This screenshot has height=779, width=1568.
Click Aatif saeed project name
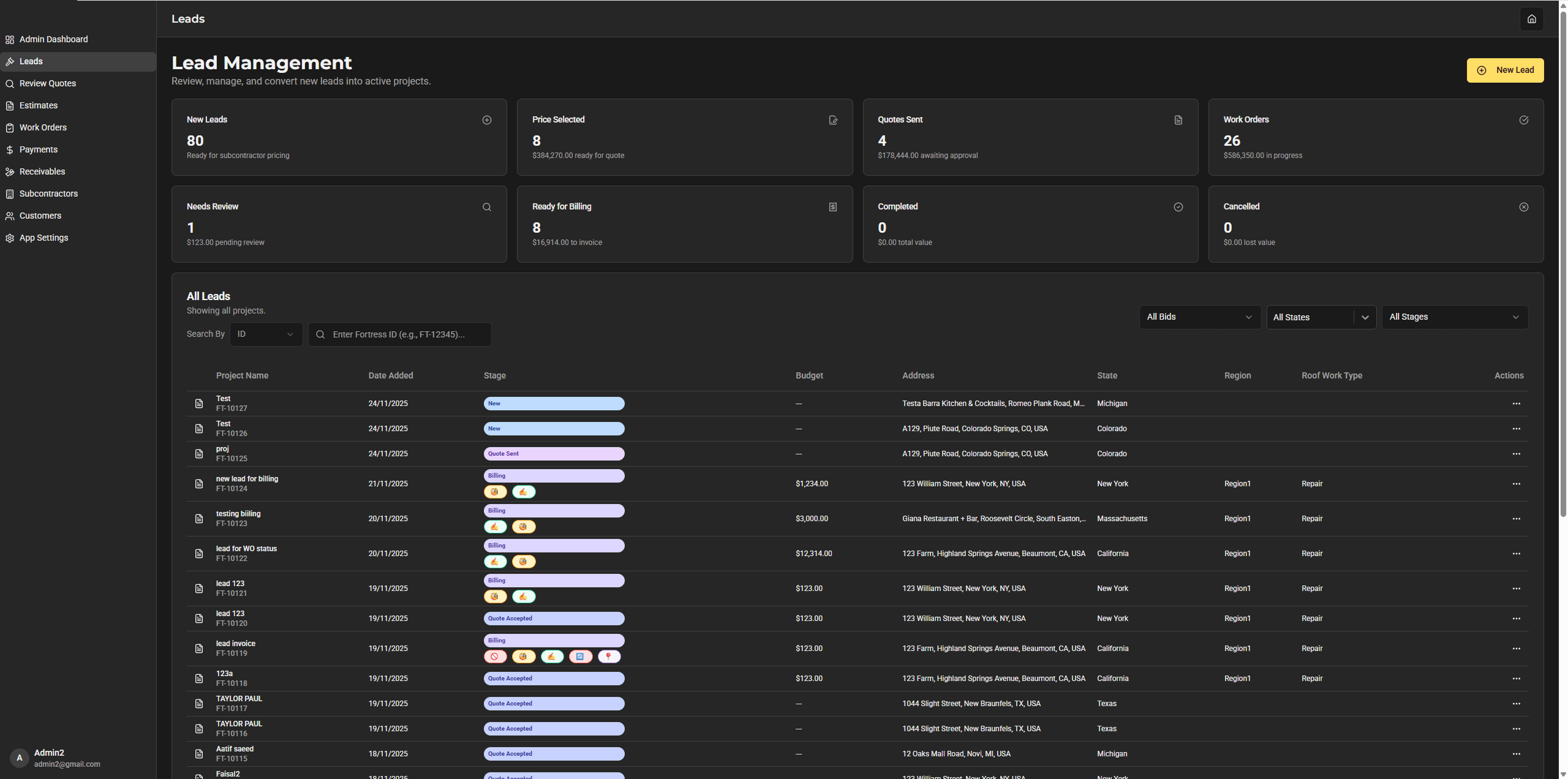235,749
